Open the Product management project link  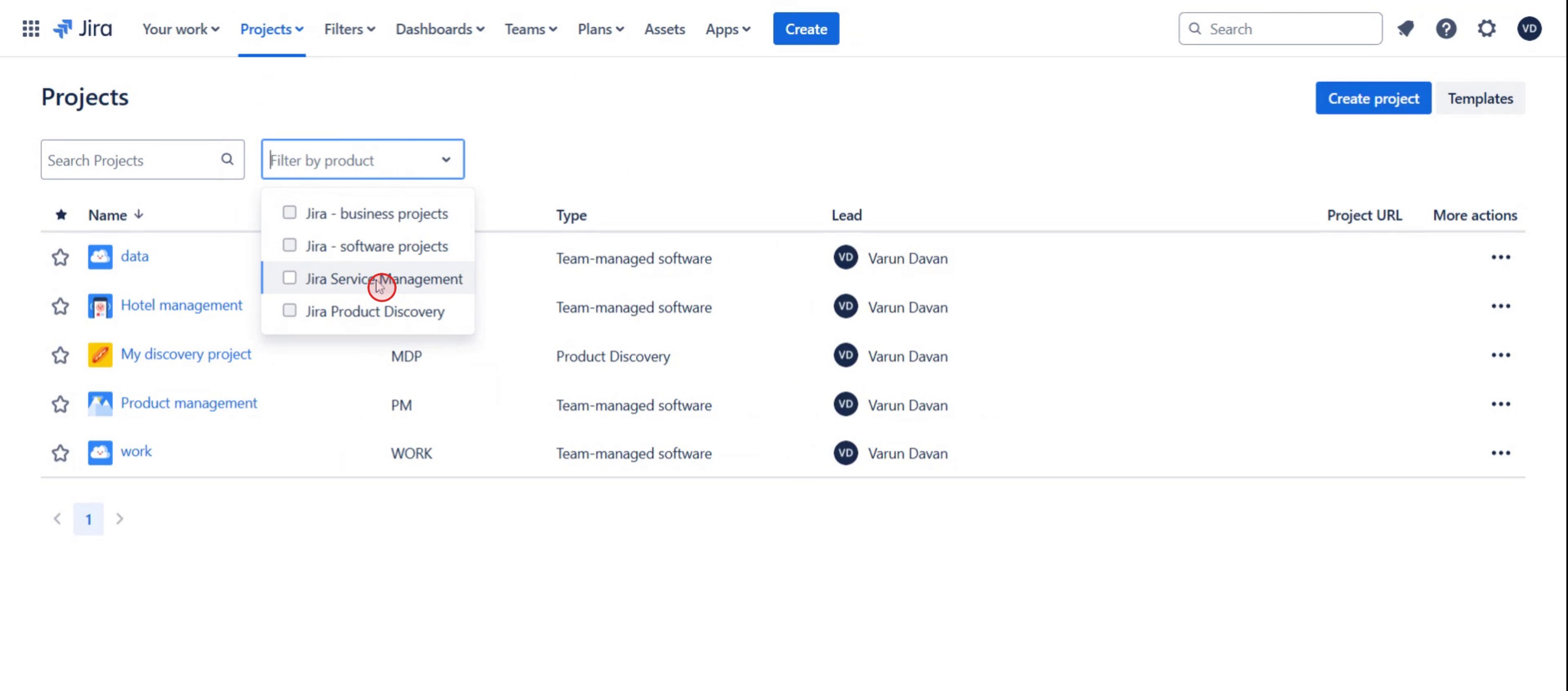pyautogui.click(x=189, y=403)
